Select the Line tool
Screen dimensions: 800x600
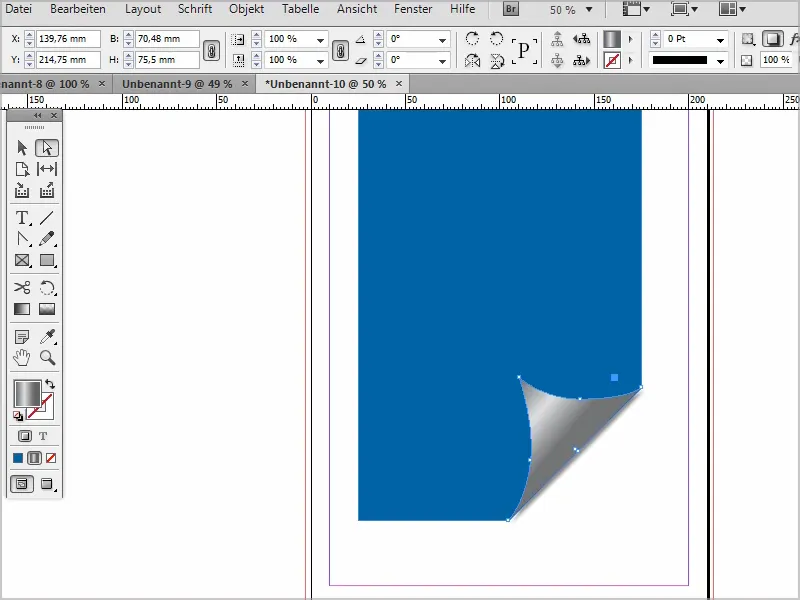tap(47, 218)
